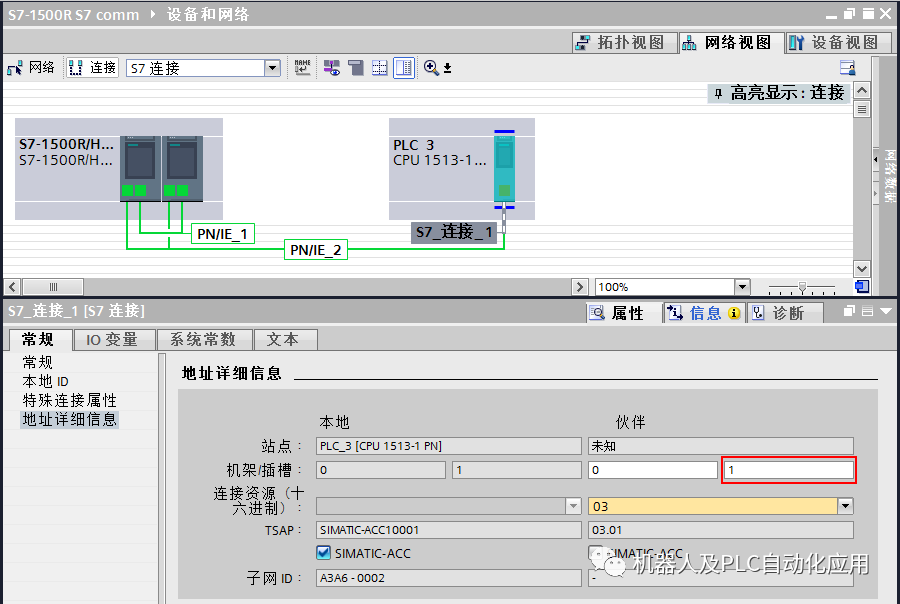Open the IO 变量 tab

coord(114,339)
